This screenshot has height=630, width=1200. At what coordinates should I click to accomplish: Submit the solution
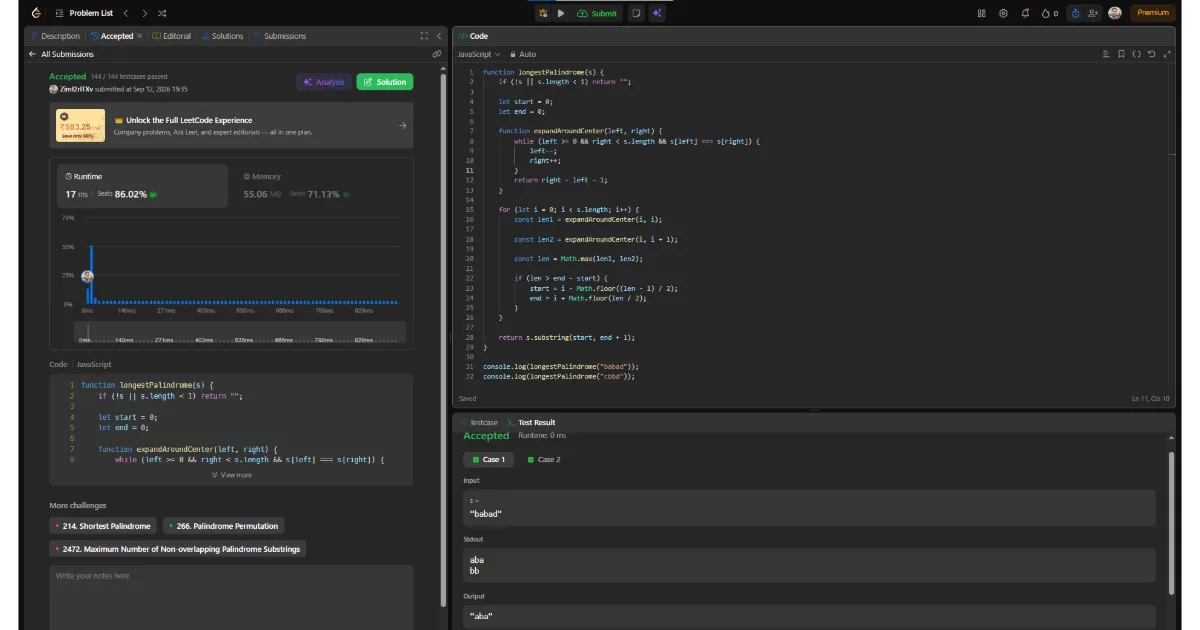[x=597, y=13]
